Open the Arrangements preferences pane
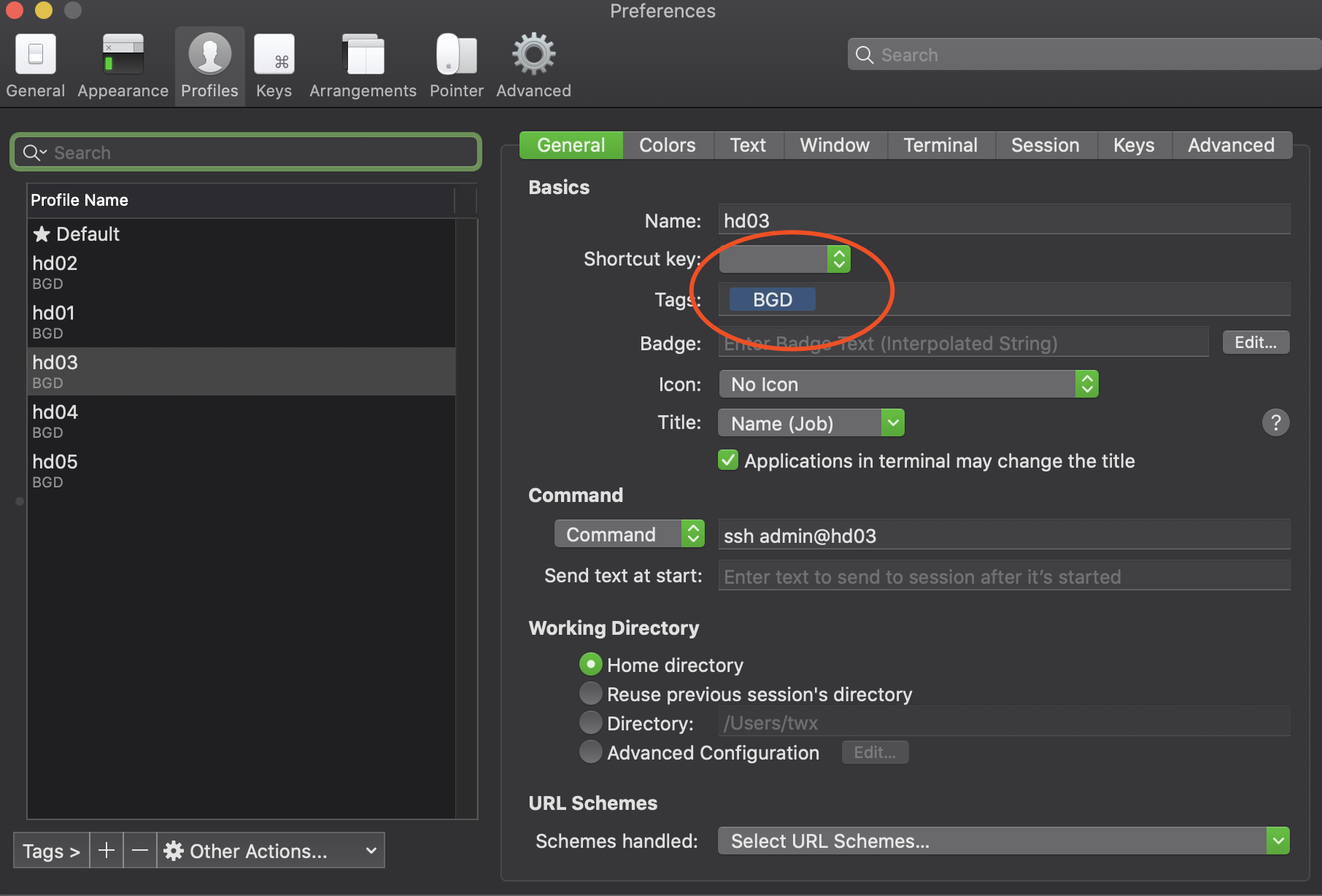1322x896 pixels. click(x=363, y=66)
